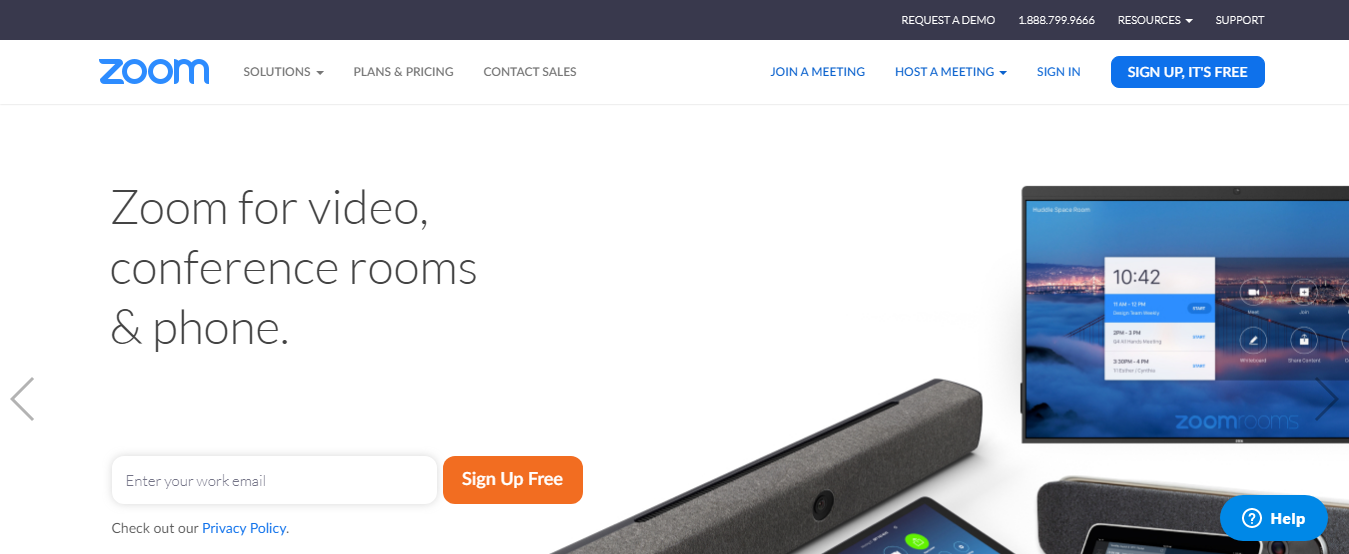The image size is (1349, 554).
Task: Click Join a Meeting link
Action: [817, 72]
